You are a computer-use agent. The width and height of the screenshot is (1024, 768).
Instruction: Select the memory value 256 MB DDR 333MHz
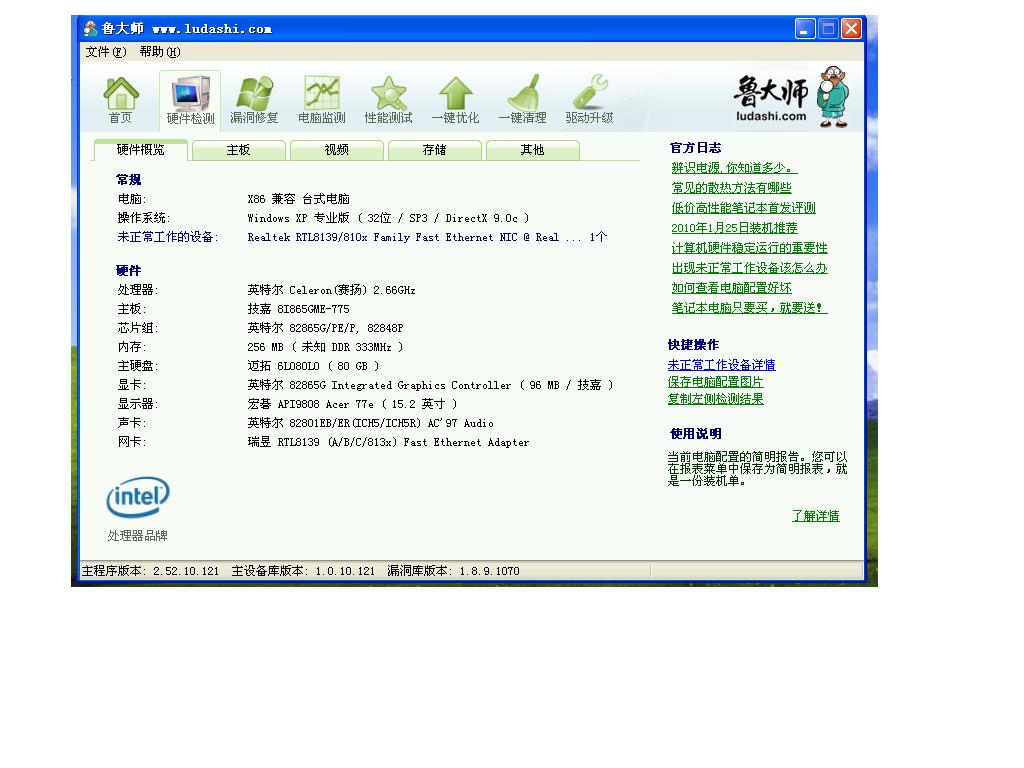click(325, 347)
